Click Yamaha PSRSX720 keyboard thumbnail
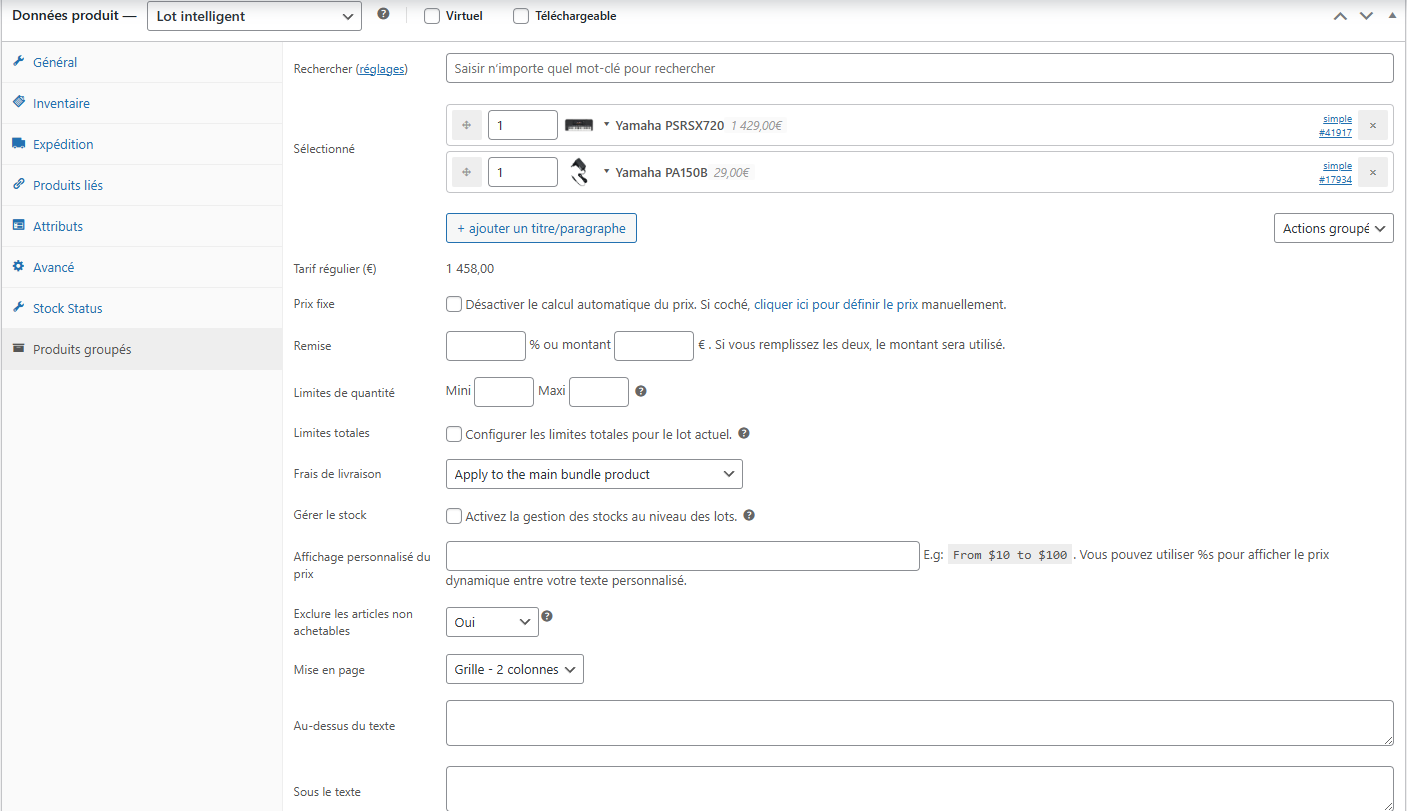Viewport: 1407px width, 811px height. tap(579, 125)
